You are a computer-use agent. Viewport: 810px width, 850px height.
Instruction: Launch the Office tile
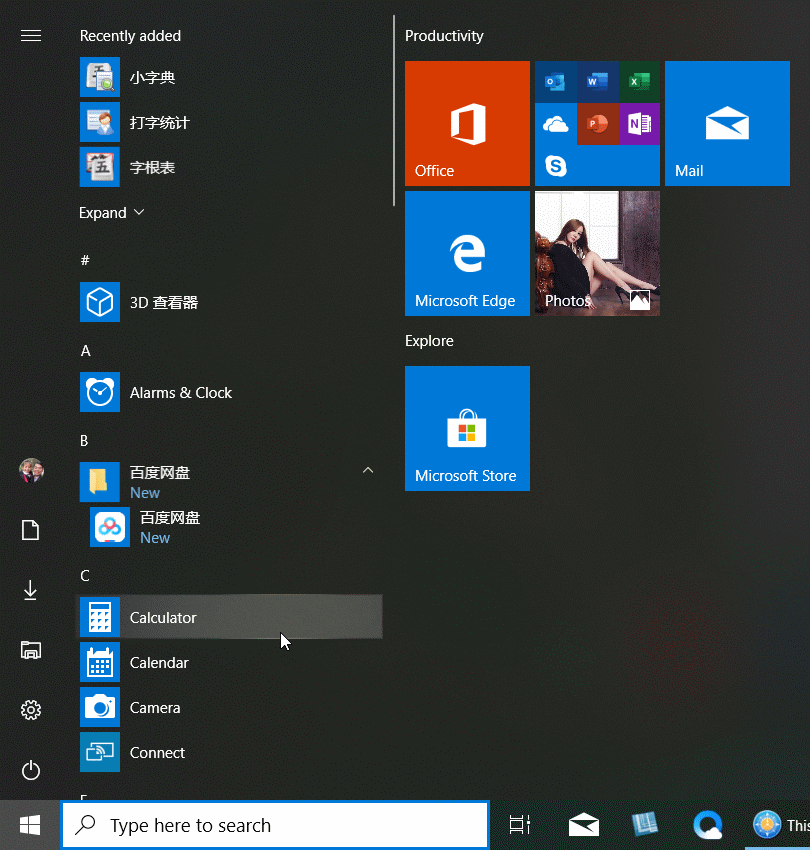click(x=467, y=124)
